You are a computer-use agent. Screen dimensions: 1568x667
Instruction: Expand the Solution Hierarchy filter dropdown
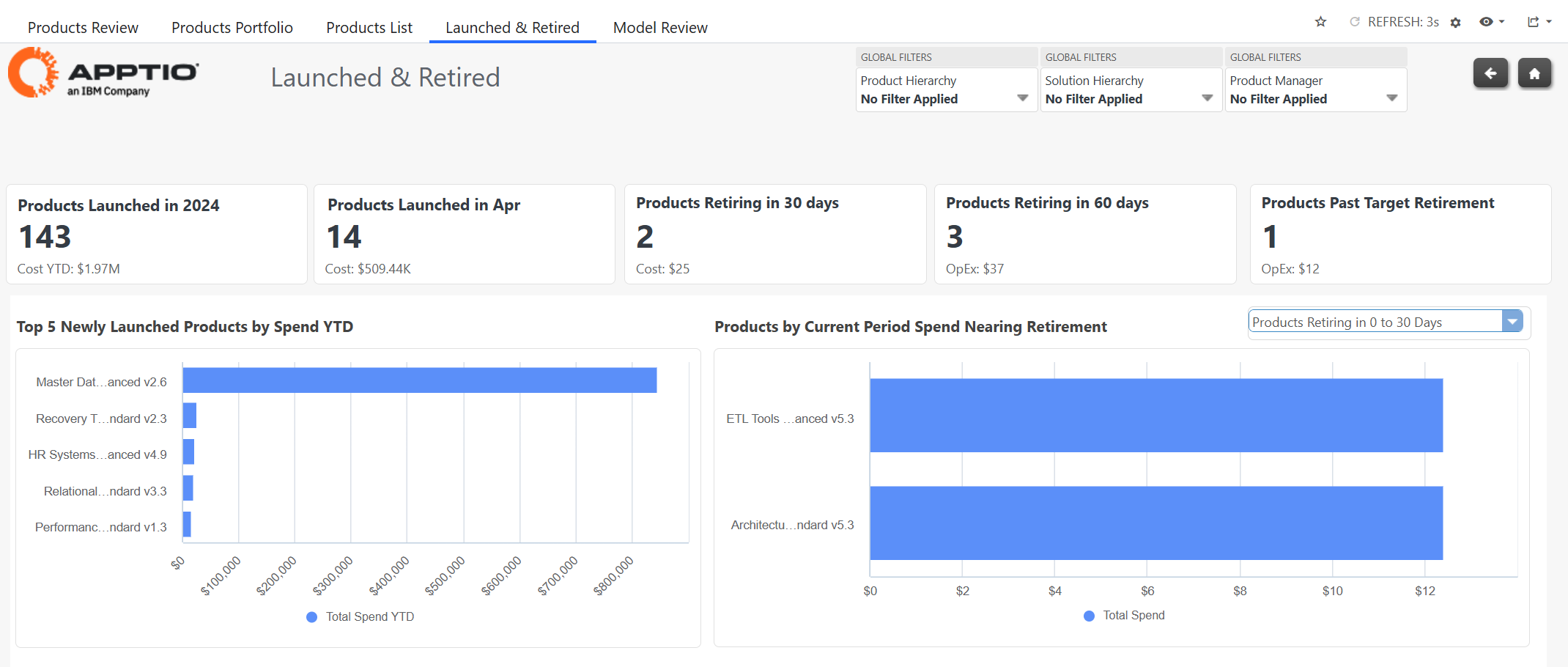pyautogui.click(x=1207, y=98)
